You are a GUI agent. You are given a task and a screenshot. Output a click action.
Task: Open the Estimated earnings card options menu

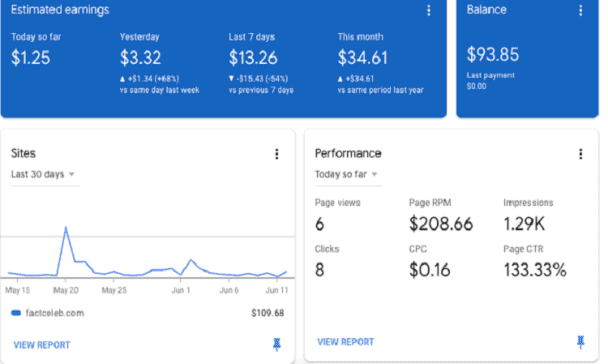tap(428, 10)
